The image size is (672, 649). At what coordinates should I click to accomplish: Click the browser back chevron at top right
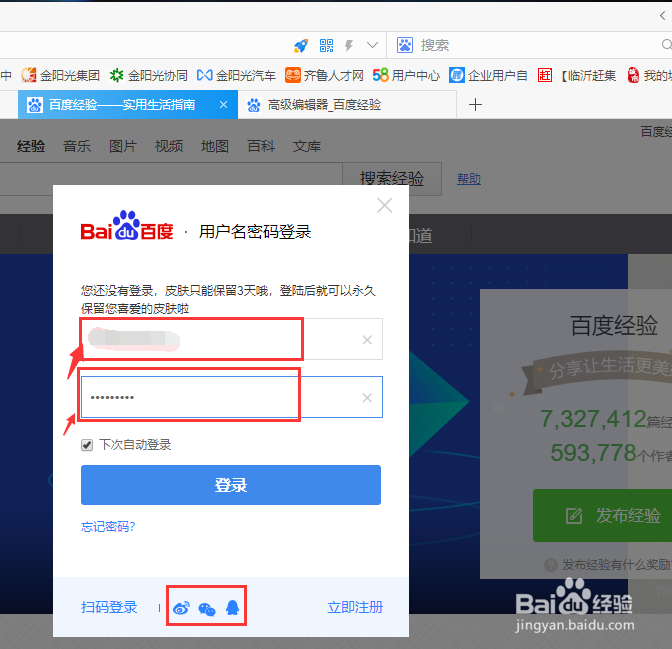[663, 16]
